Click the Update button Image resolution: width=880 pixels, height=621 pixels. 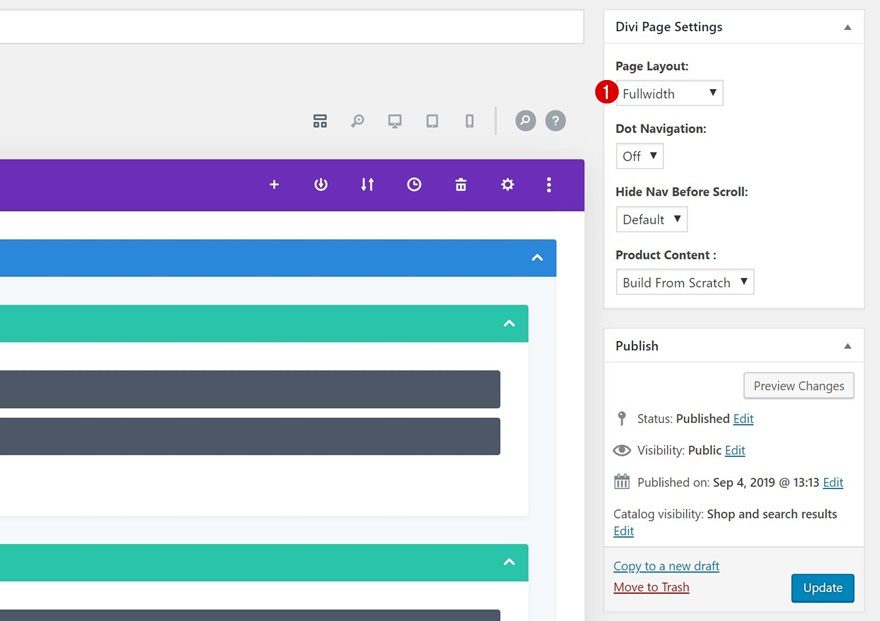click(x=822, y=588)
